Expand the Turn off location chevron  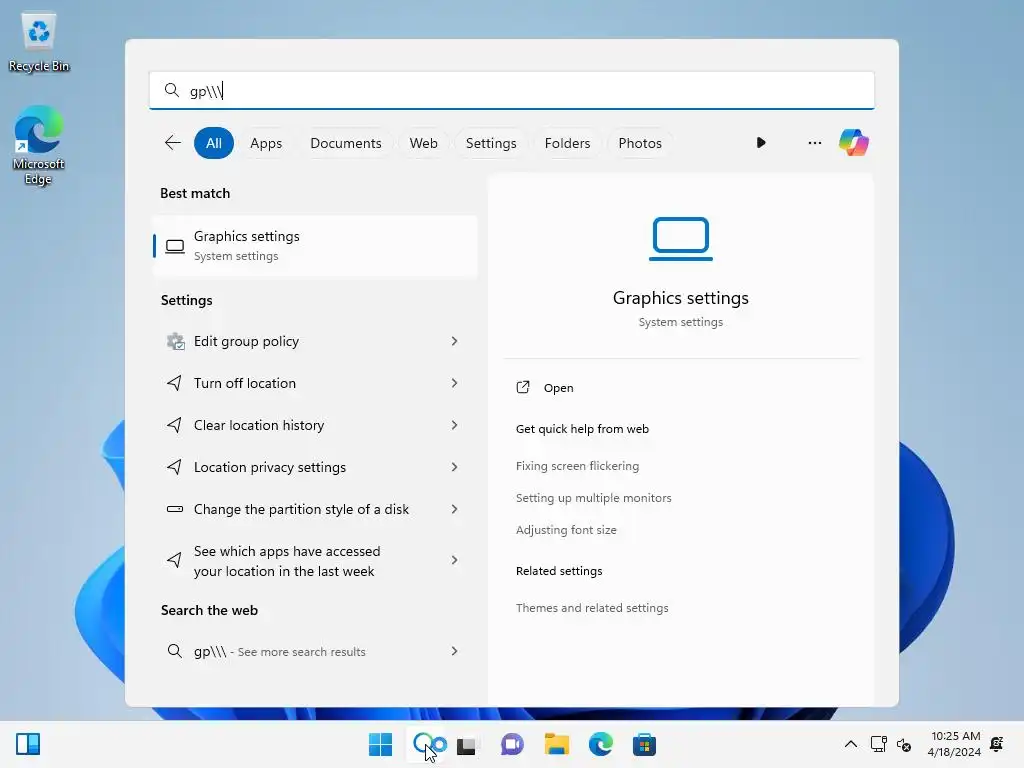[x=454, y=383]
